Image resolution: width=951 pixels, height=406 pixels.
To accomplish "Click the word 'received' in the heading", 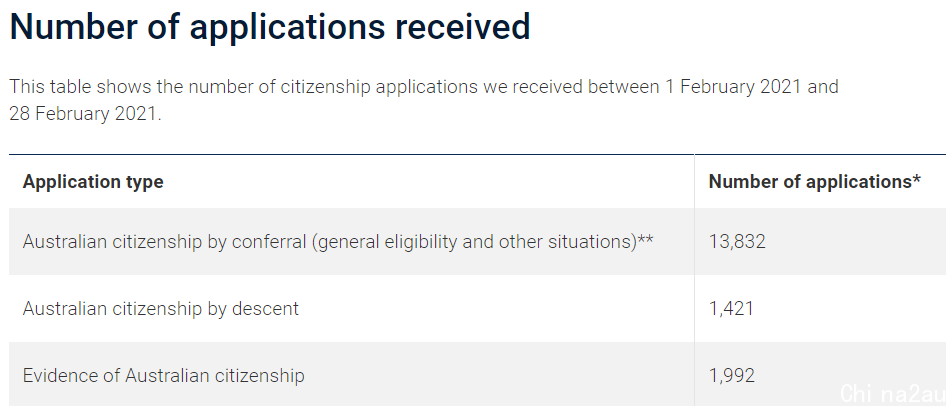I will coord(462,26).
